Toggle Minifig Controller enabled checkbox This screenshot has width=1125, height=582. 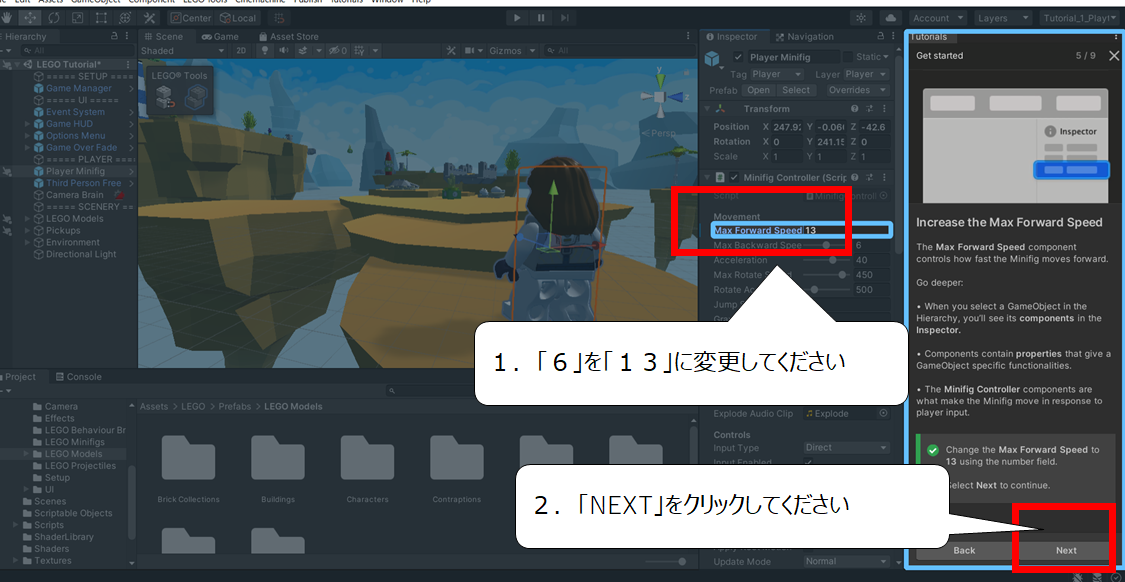pos(734,177)
